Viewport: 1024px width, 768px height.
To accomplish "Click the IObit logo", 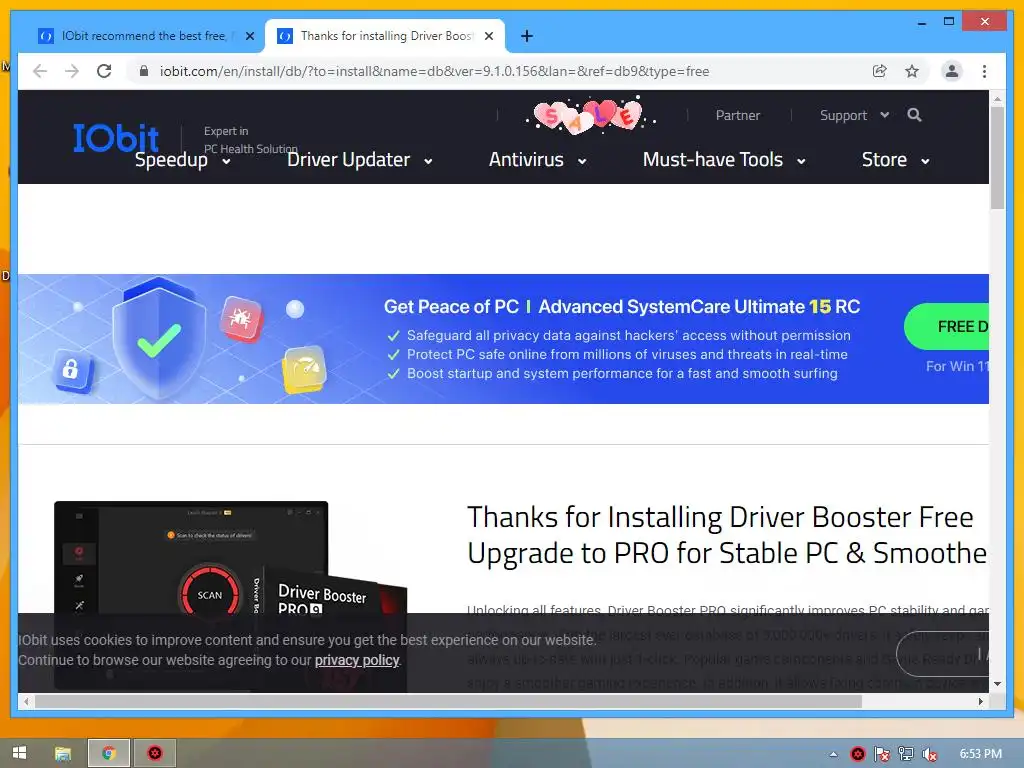I will pos(116,137).
